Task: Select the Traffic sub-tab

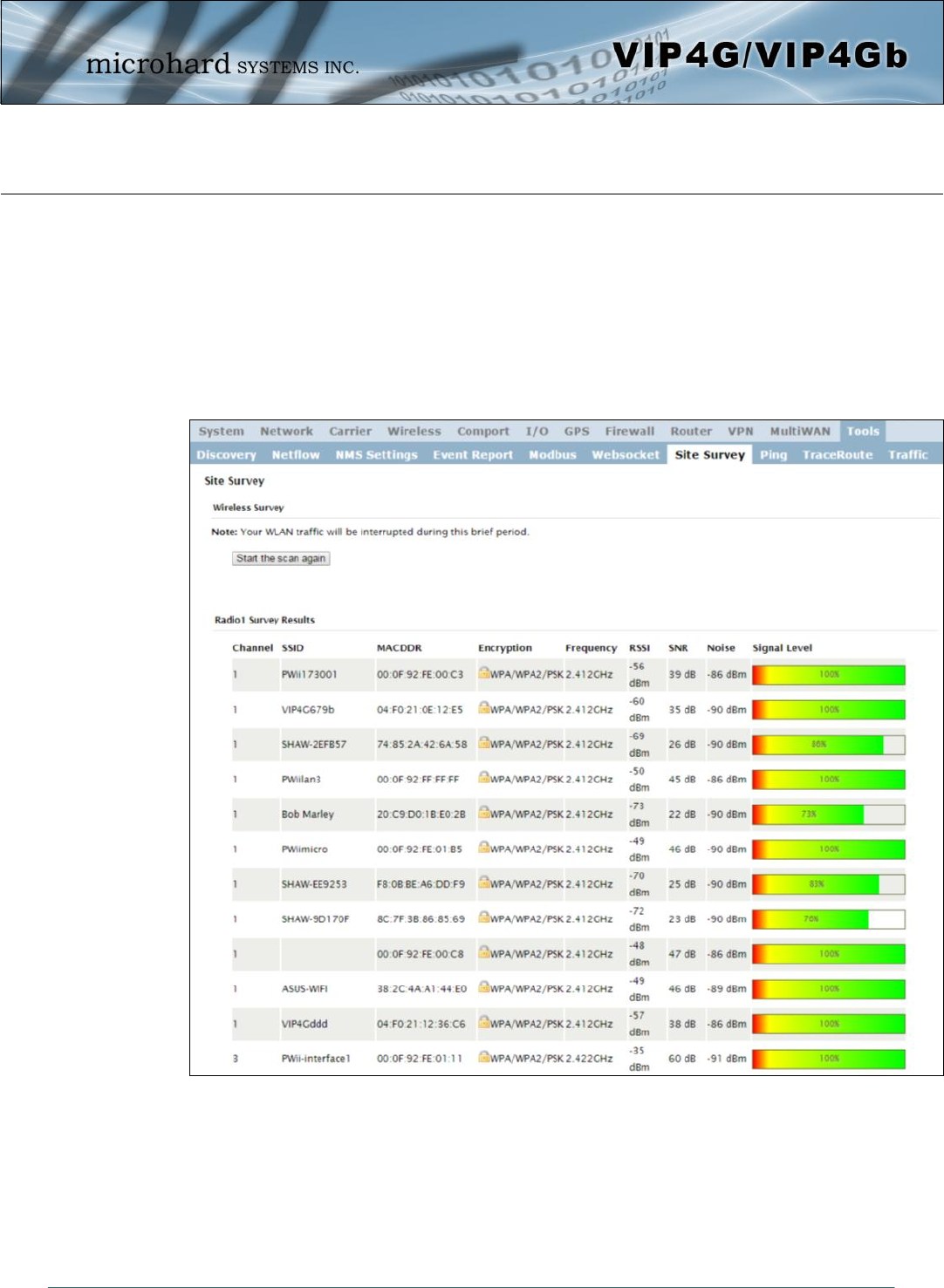Action: [907, 455]
